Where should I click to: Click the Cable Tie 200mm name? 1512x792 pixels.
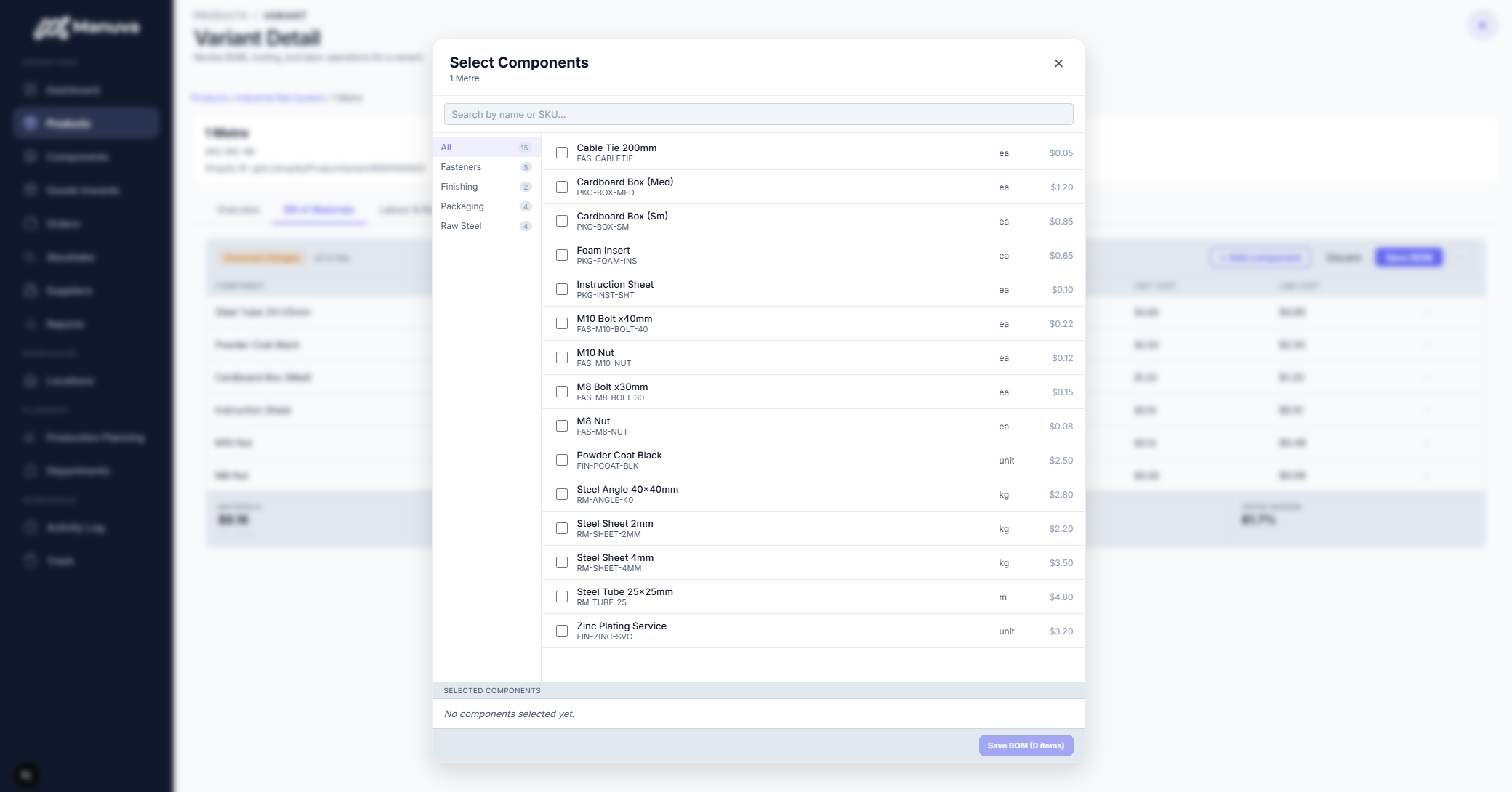tap(616, 148)
